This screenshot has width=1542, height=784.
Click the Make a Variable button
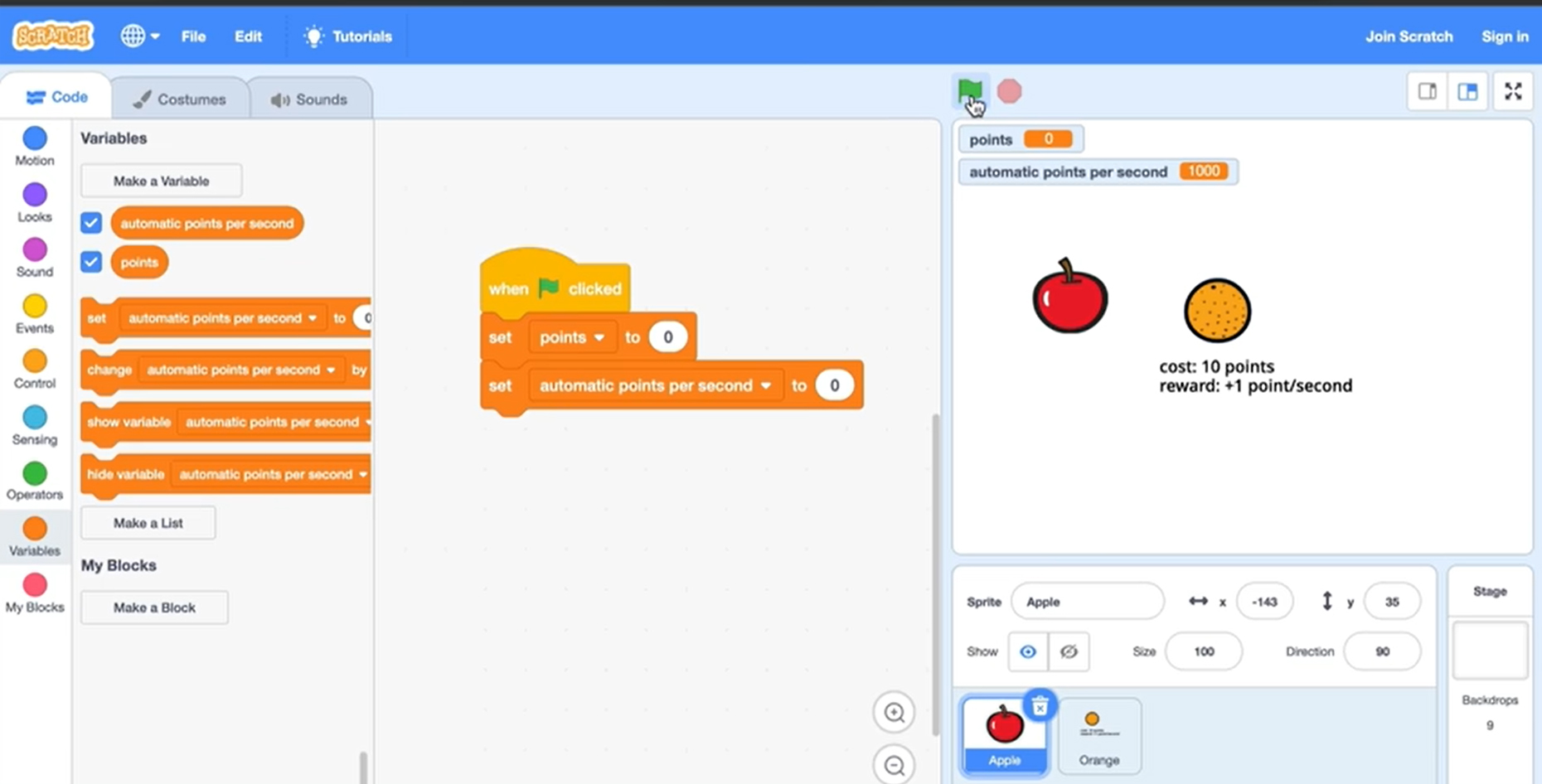click(x=161, y=180)
